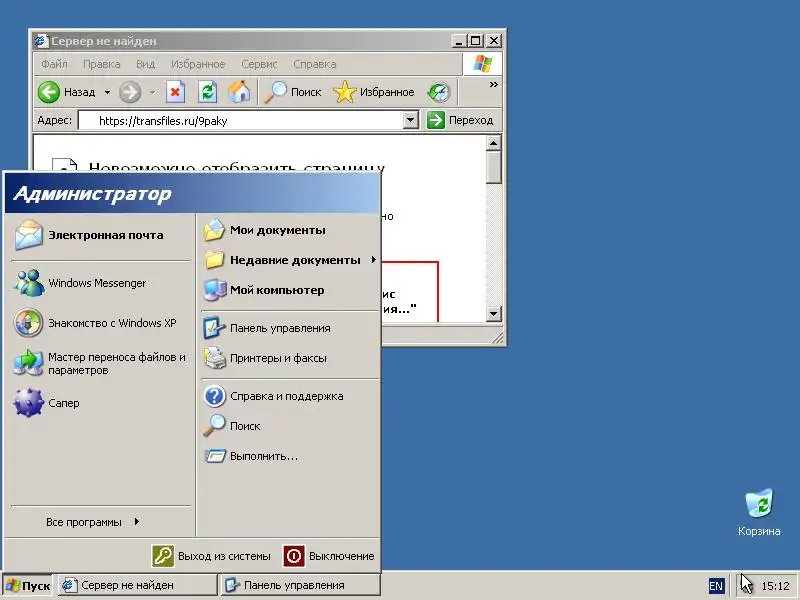Image resolution: width=800 pixels, height=600 pixels.
Task: Click the Refresh page button
Action: point(207,92)
